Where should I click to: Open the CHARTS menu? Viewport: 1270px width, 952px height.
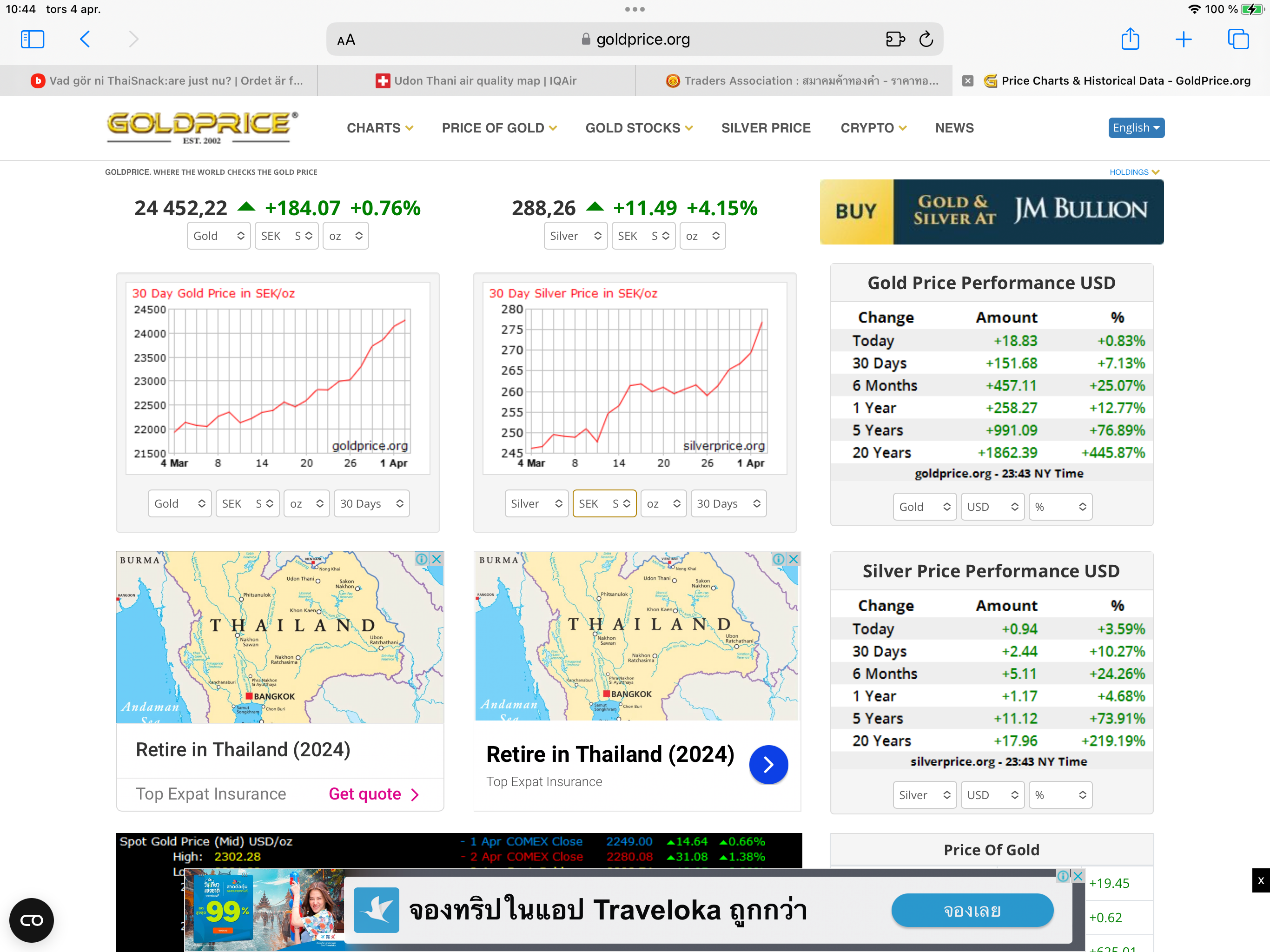pos(379,127)
